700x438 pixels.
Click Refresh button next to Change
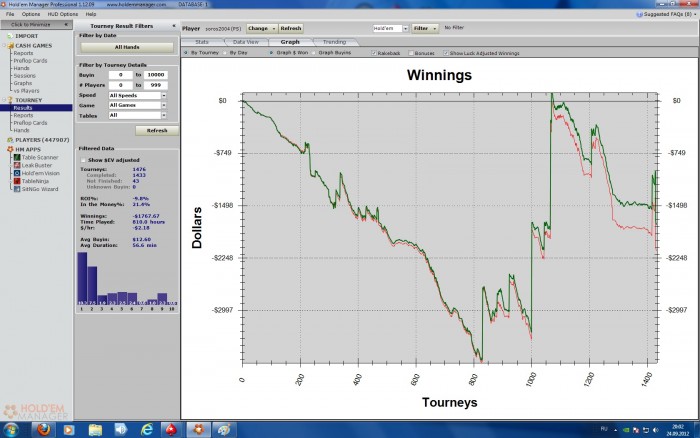click(291, 28)
